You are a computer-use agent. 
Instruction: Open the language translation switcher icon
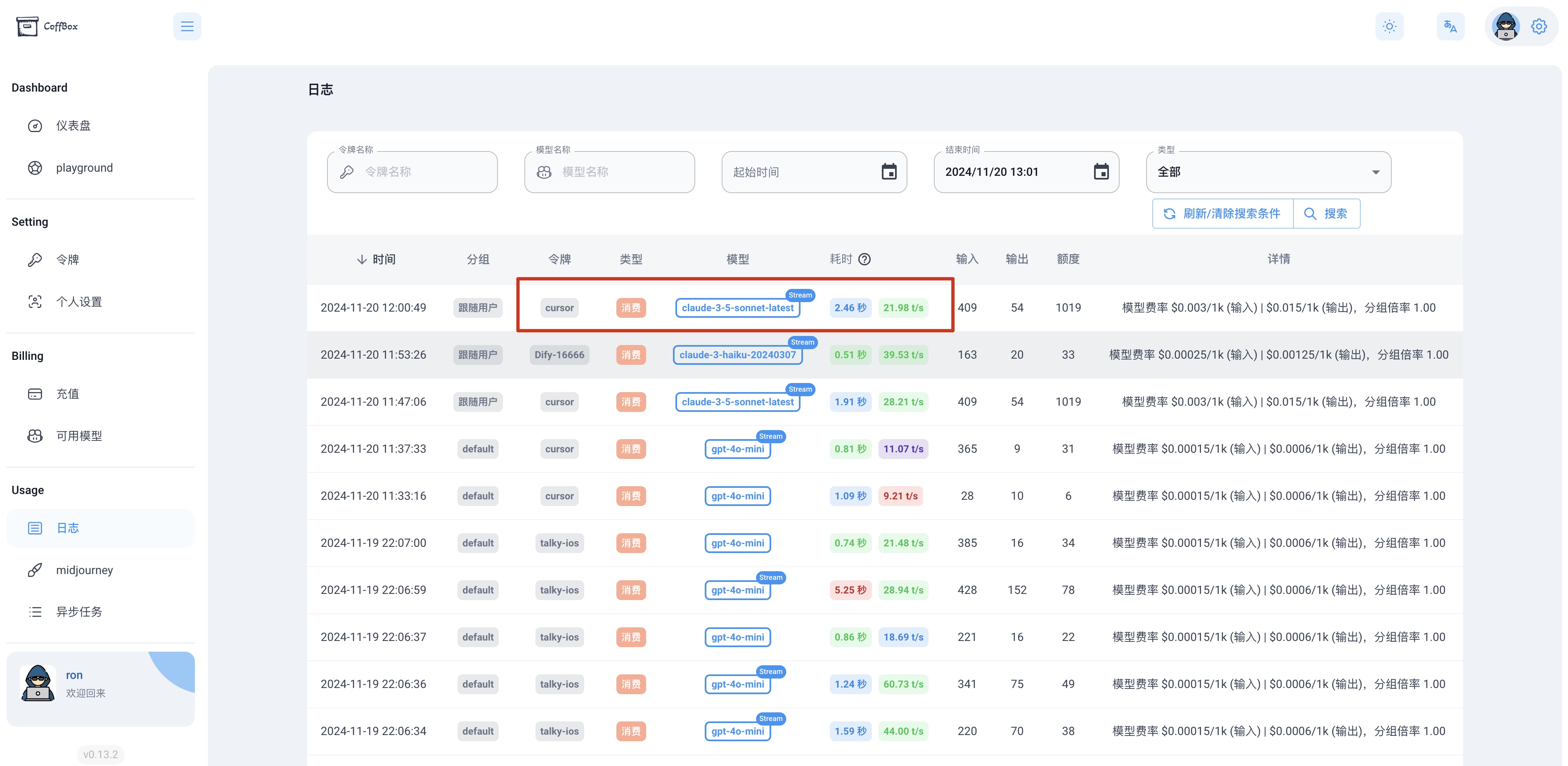click(1450, 26)
